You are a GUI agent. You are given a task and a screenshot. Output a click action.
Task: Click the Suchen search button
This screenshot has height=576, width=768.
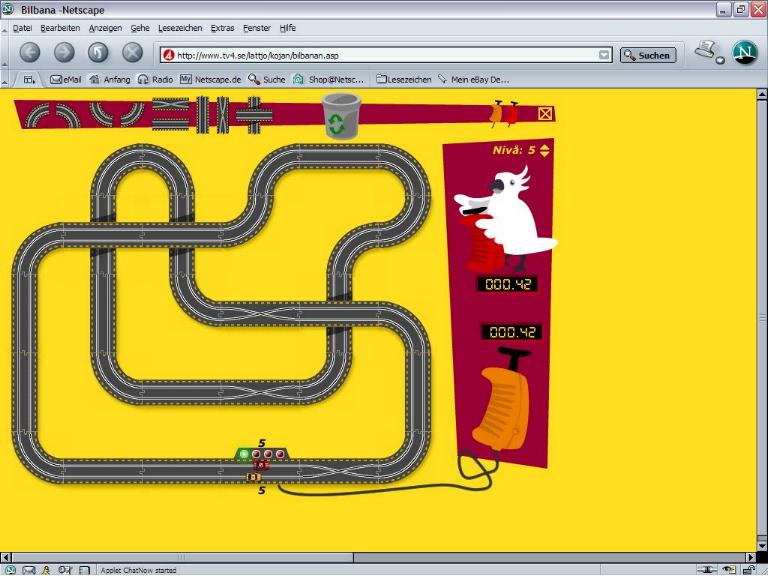(x=647, y=55)
